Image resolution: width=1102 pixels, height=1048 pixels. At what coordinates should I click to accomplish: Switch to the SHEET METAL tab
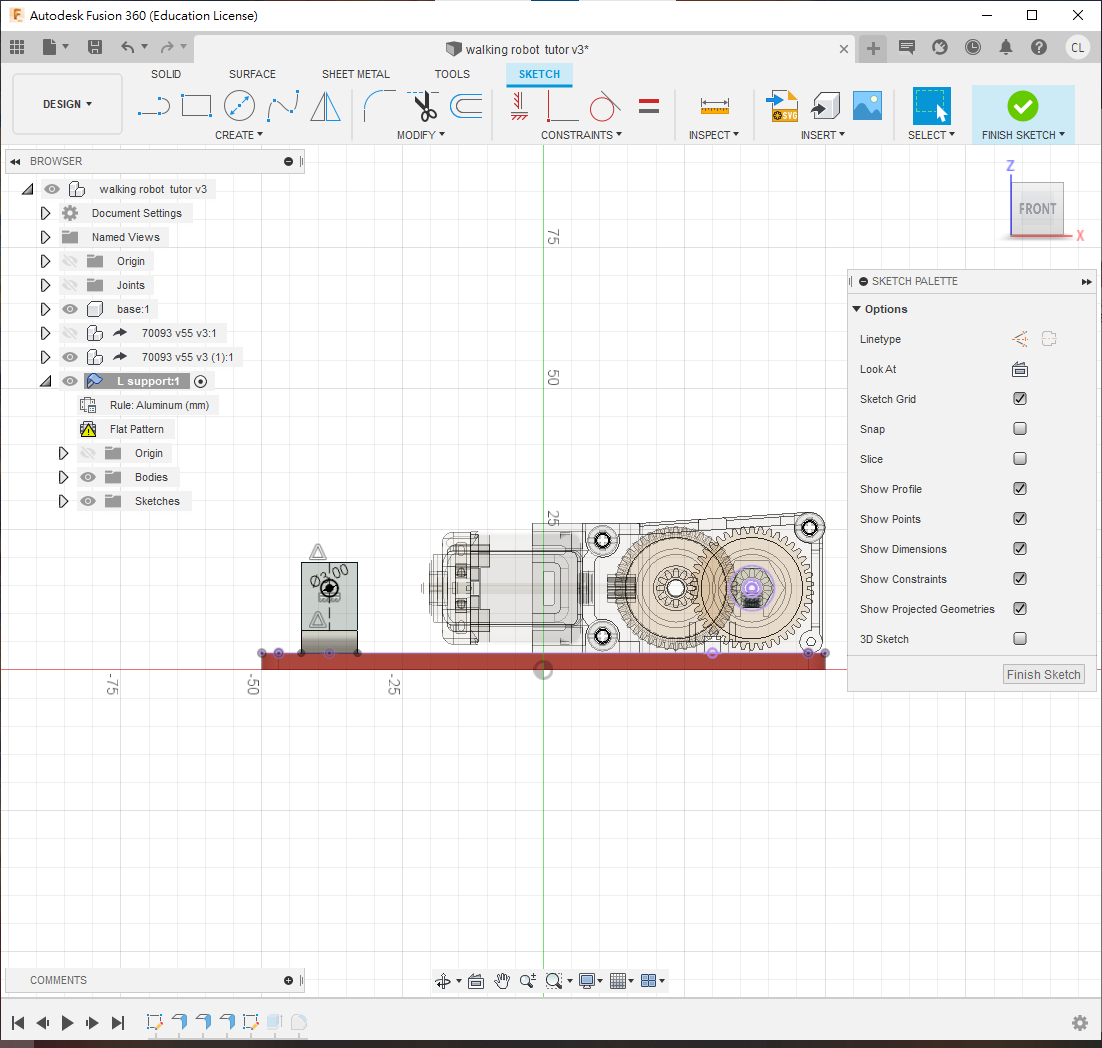pyautogui.click(x=355, y=74)
